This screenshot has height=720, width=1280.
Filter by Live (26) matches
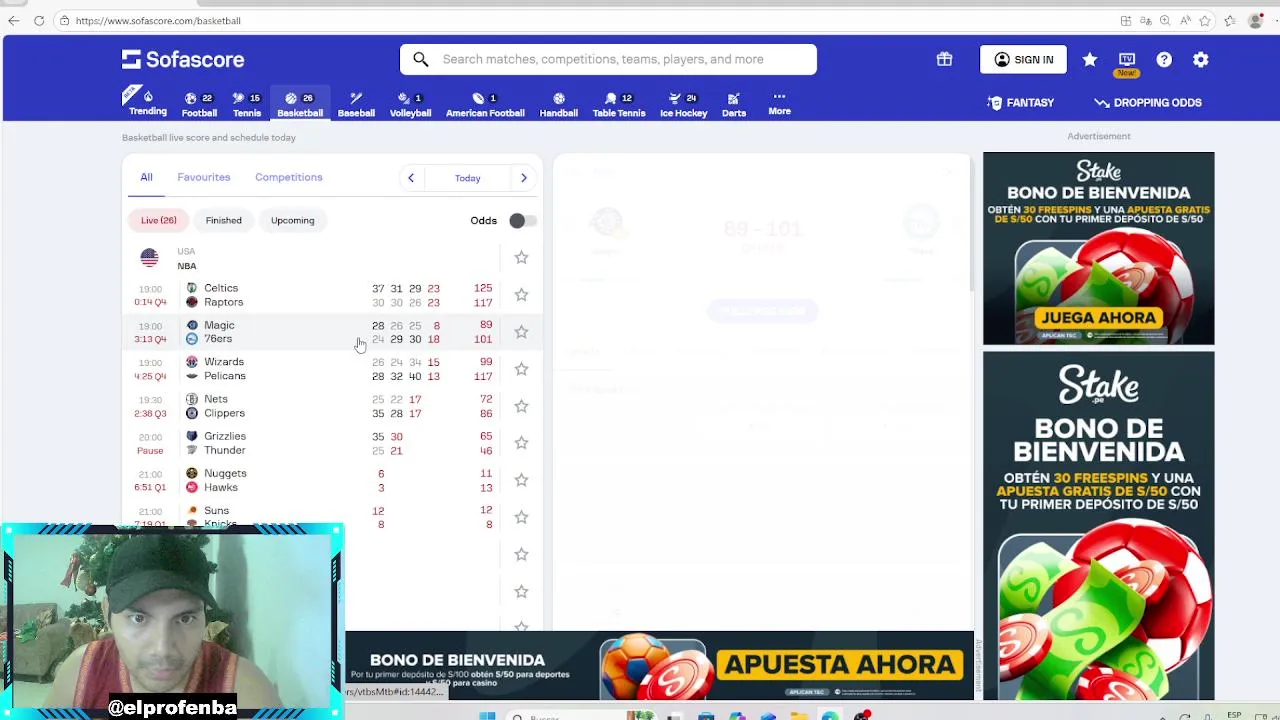[x=158, y=220]
